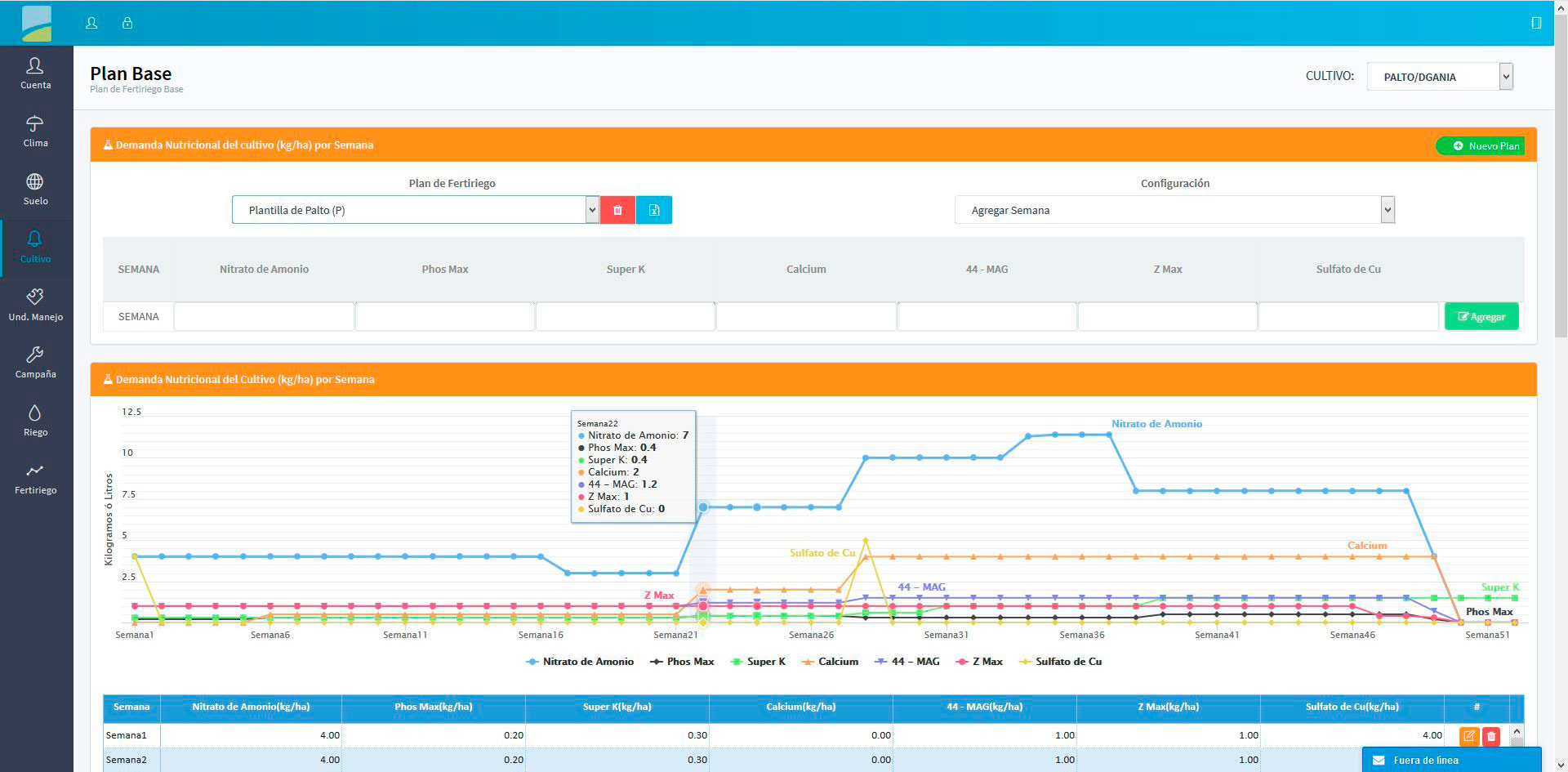Open the Fuera de línea chat bar
The image size is (1568, 772).
coord(1451,760)
